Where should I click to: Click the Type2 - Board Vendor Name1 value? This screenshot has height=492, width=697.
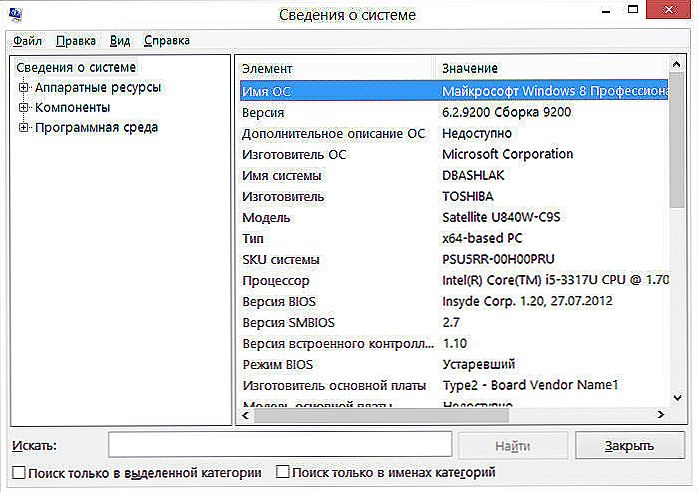[530, 385]
